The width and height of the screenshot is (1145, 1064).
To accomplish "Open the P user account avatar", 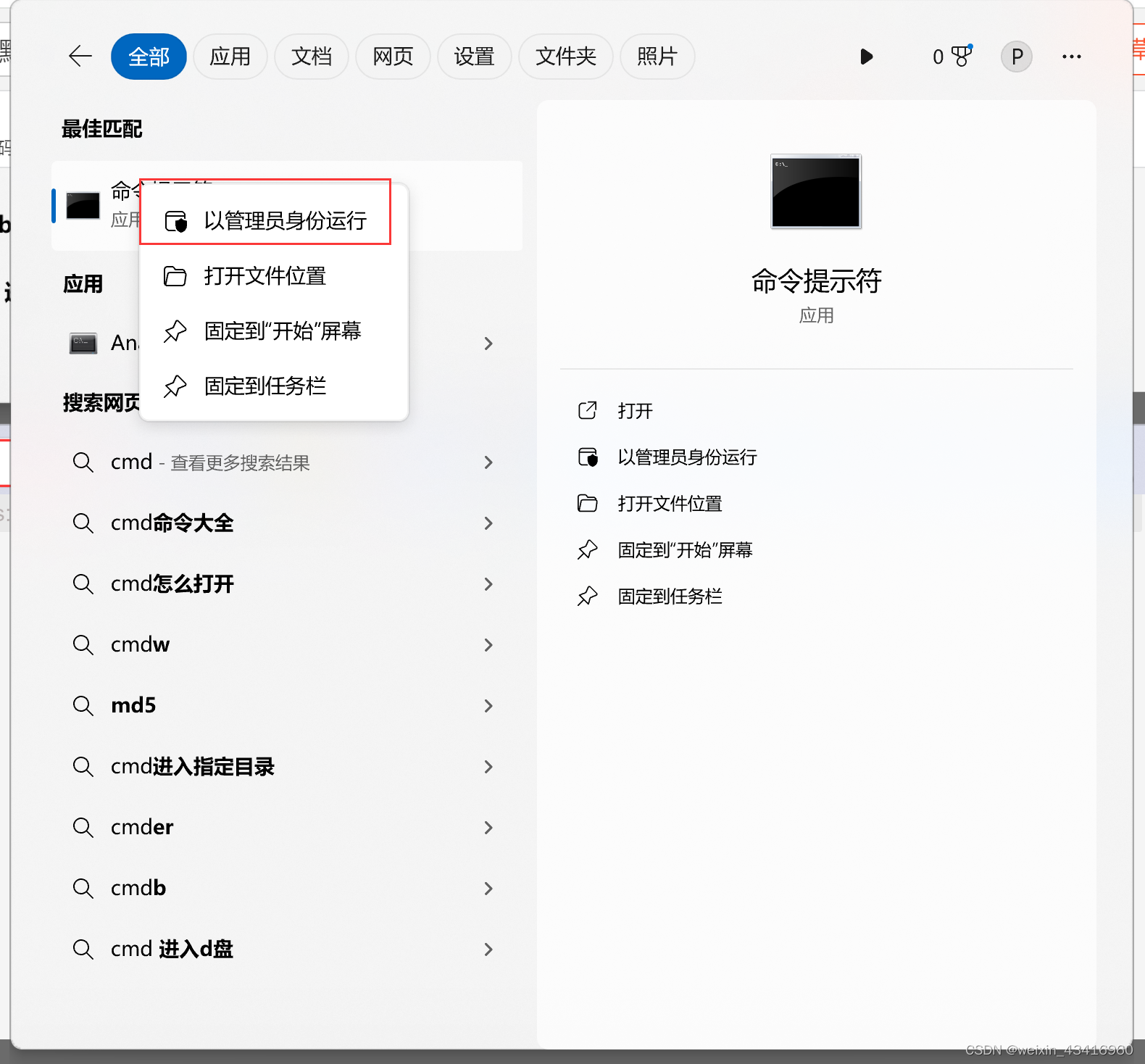I will click(1017, 57).
